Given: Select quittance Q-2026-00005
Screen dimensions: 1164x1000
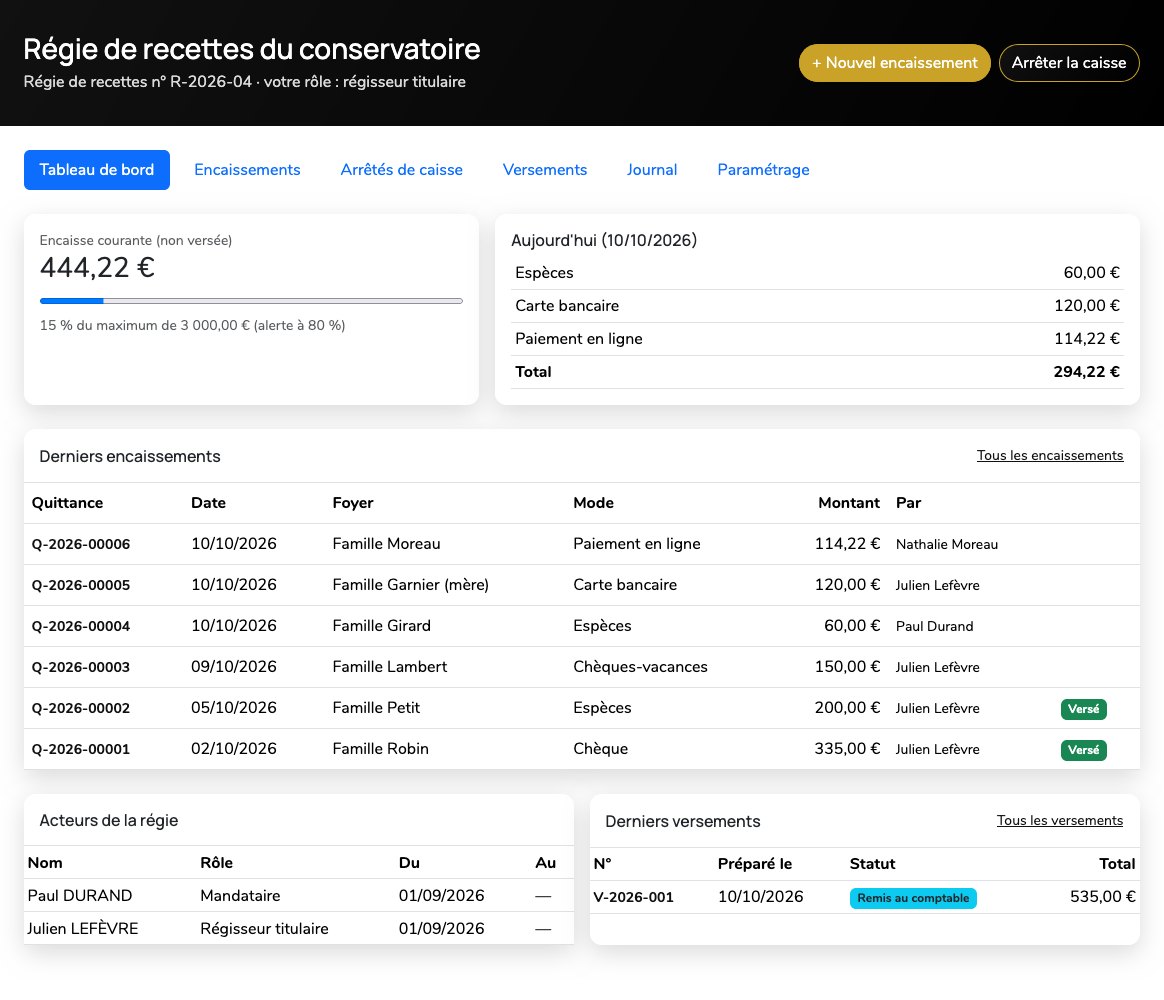Looking at the screenshot, I should click(x=80, y=585).
